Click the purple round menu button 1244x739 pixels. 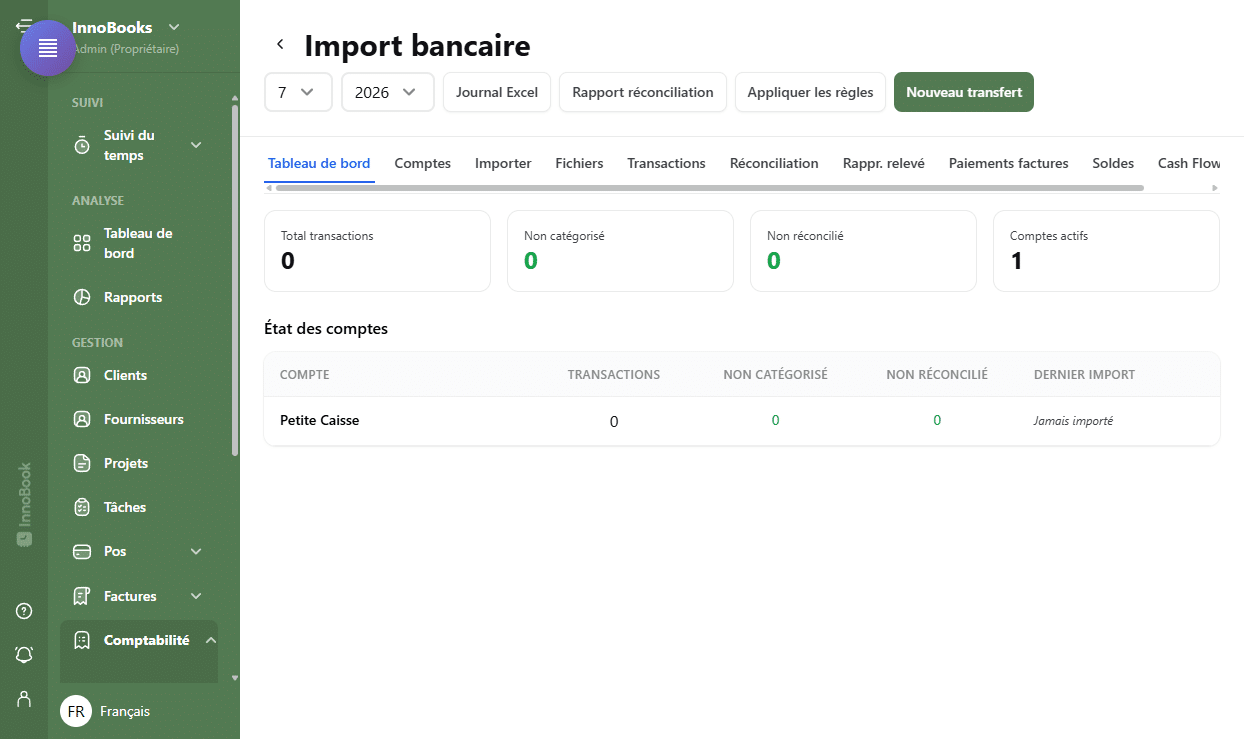point(48,48)
